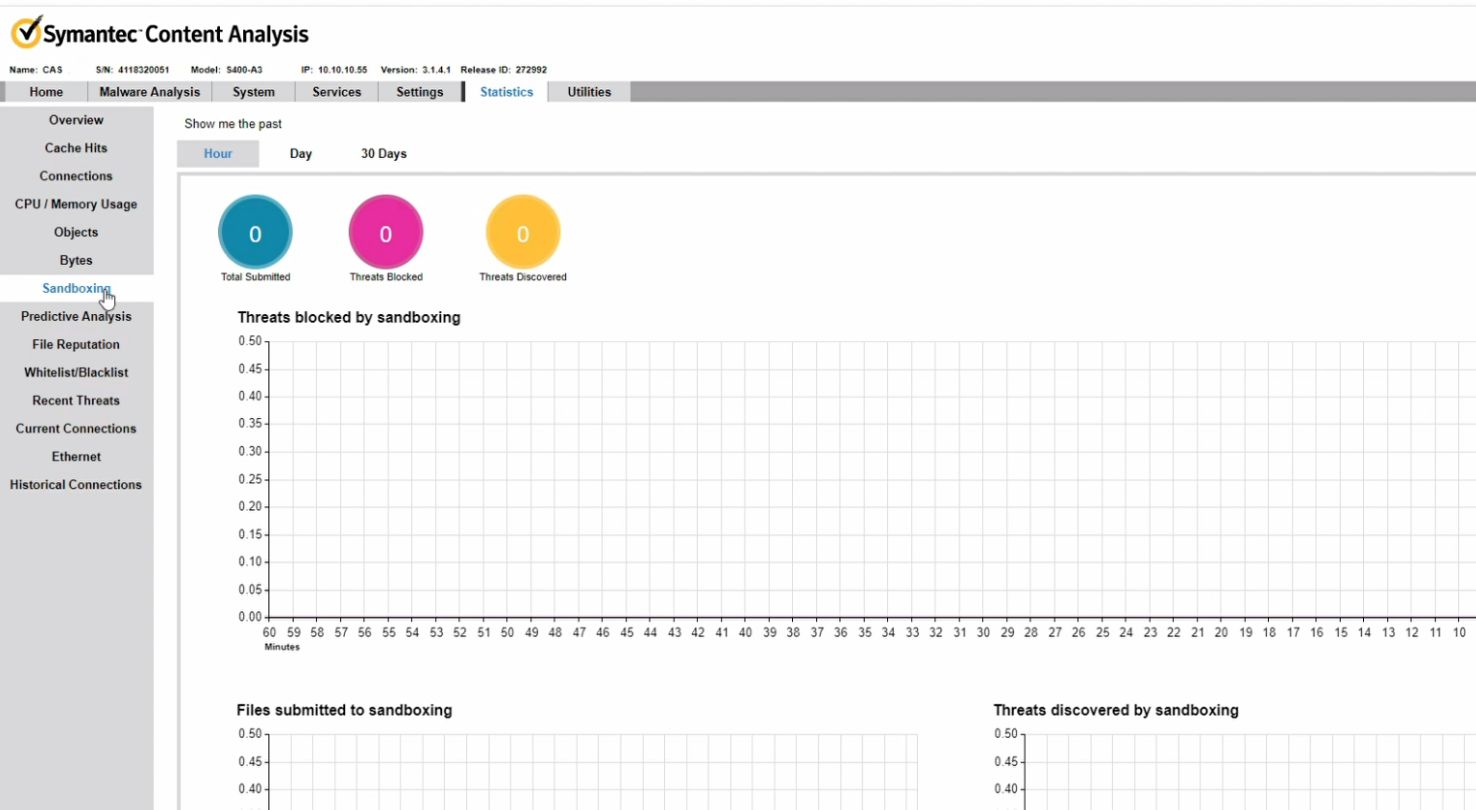Open the Whitelist/Blacklist page
1476x810 pixels.
pos(76,372)
